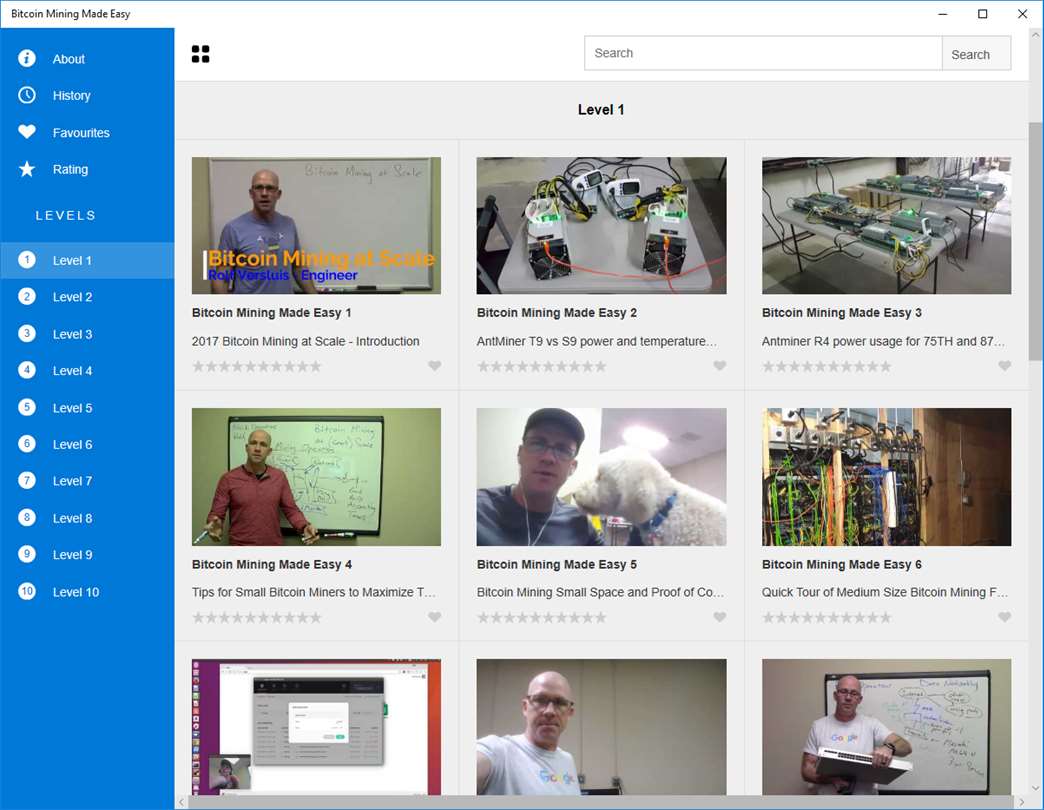Click the History clock icon
The width and height of the screenshot is (1044, 810).
click(x=27, y=95)
